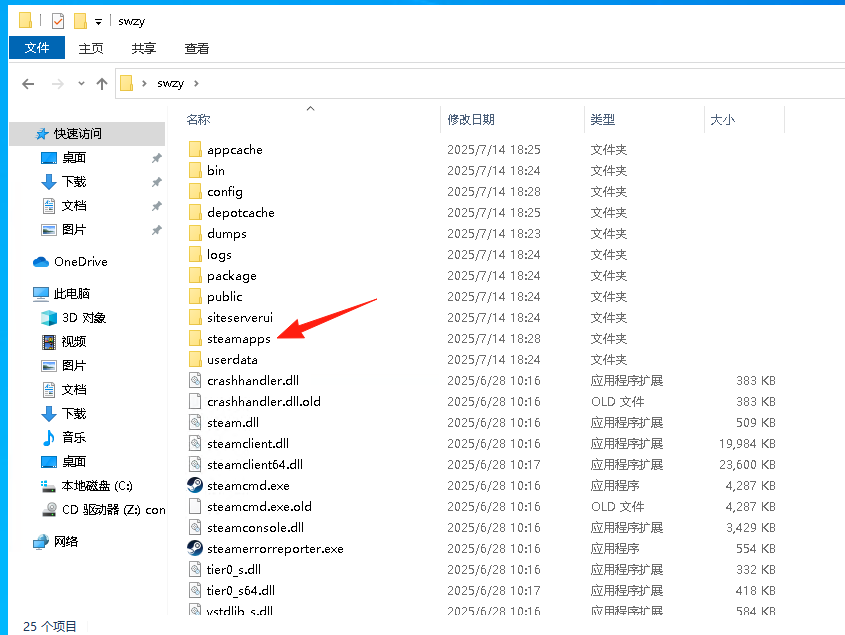The image size is (845, 635).
Task: Select the bin folder icon
Action: (x=195, y=170)
